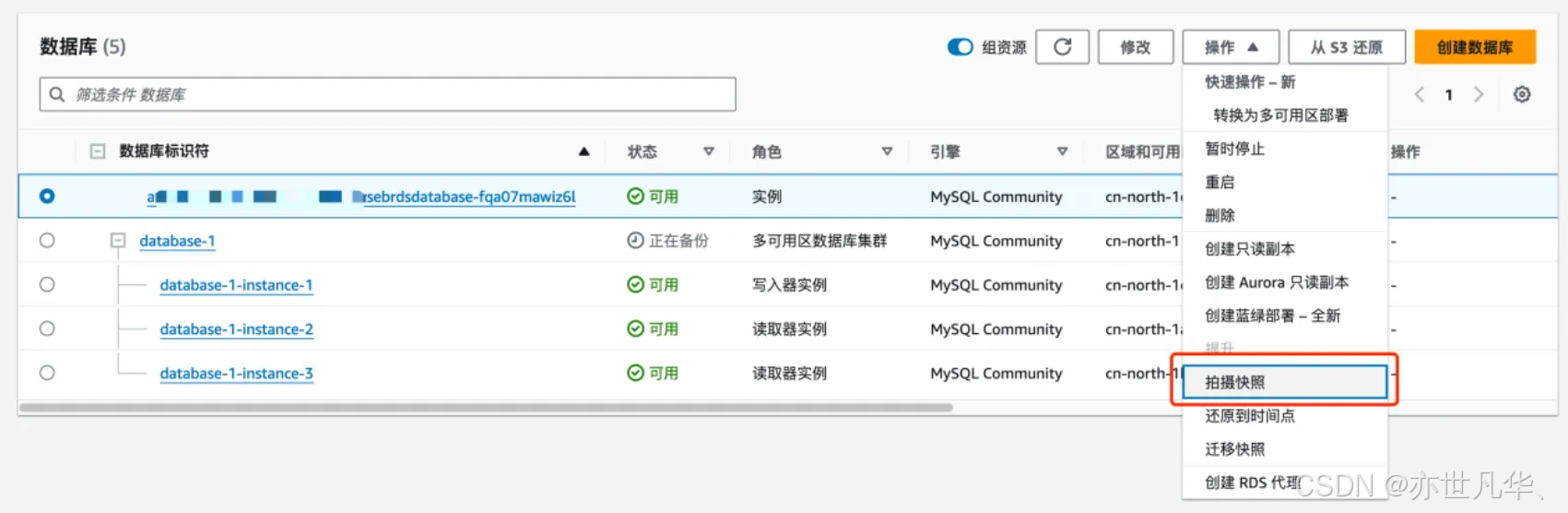Click the 修改 button

point(1136,47)
